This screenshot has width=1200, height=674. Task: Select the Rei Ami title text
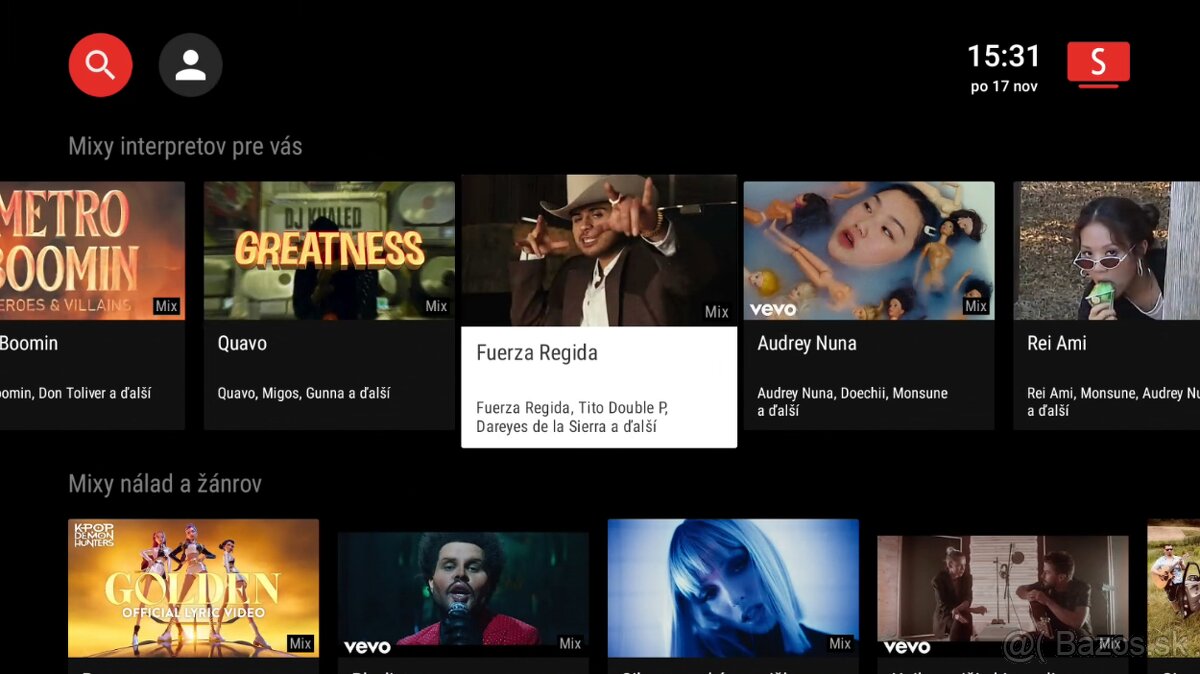tap(1057, 343)
